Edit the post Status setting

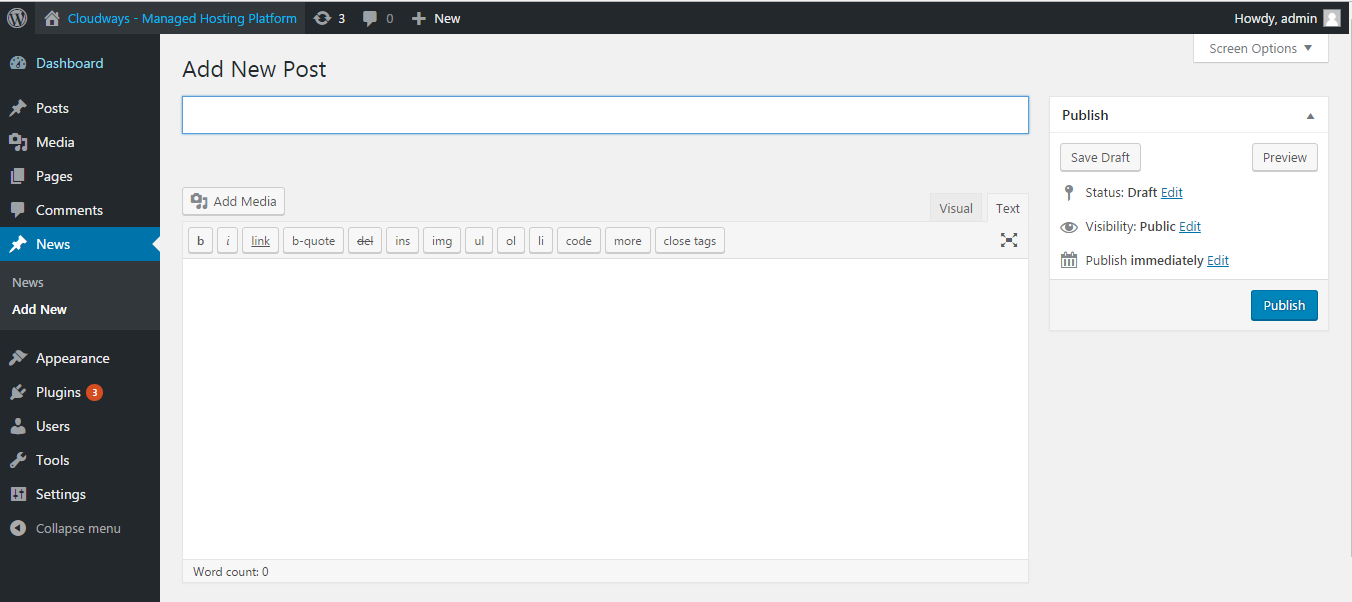click(x=1171, y=192)
